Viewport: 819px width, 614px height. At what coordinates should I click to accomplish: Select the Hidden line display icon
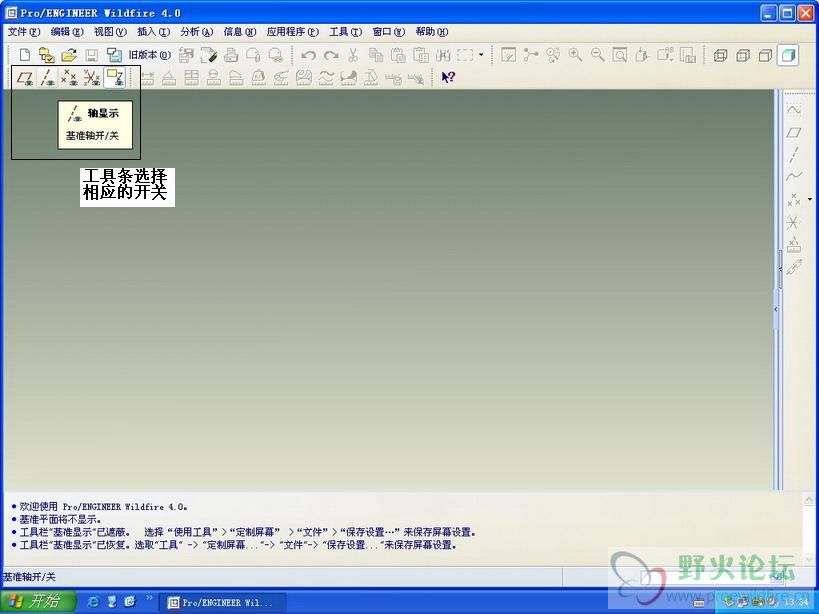point(743,54)
